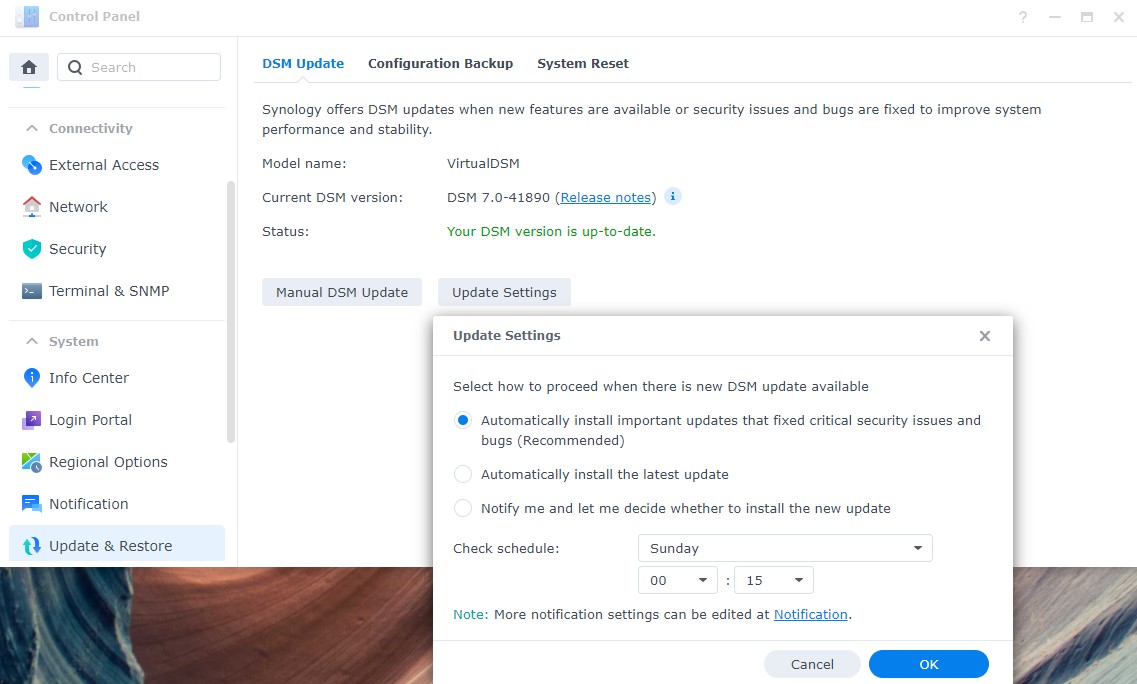Open Terminal & SNMP settings

[117, 291]
